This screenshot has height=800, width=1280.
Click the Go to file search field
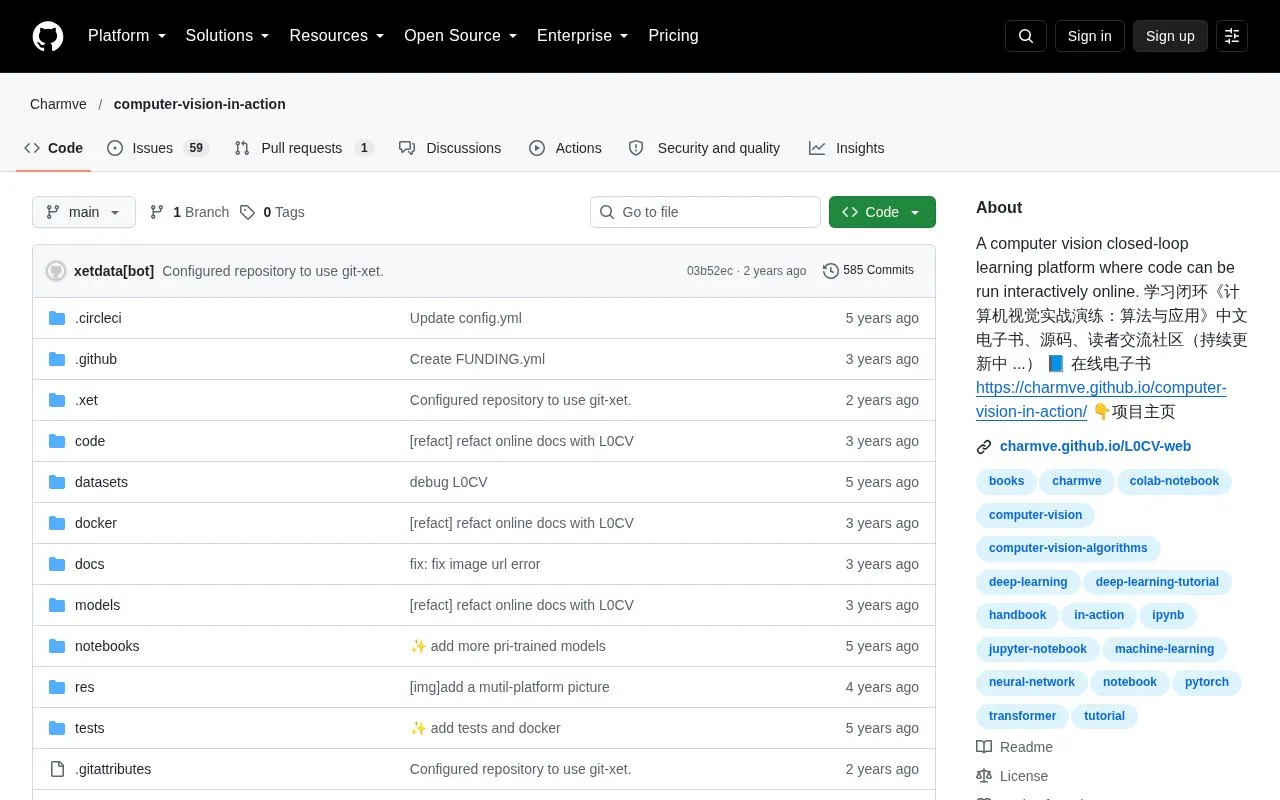point(705,212)
